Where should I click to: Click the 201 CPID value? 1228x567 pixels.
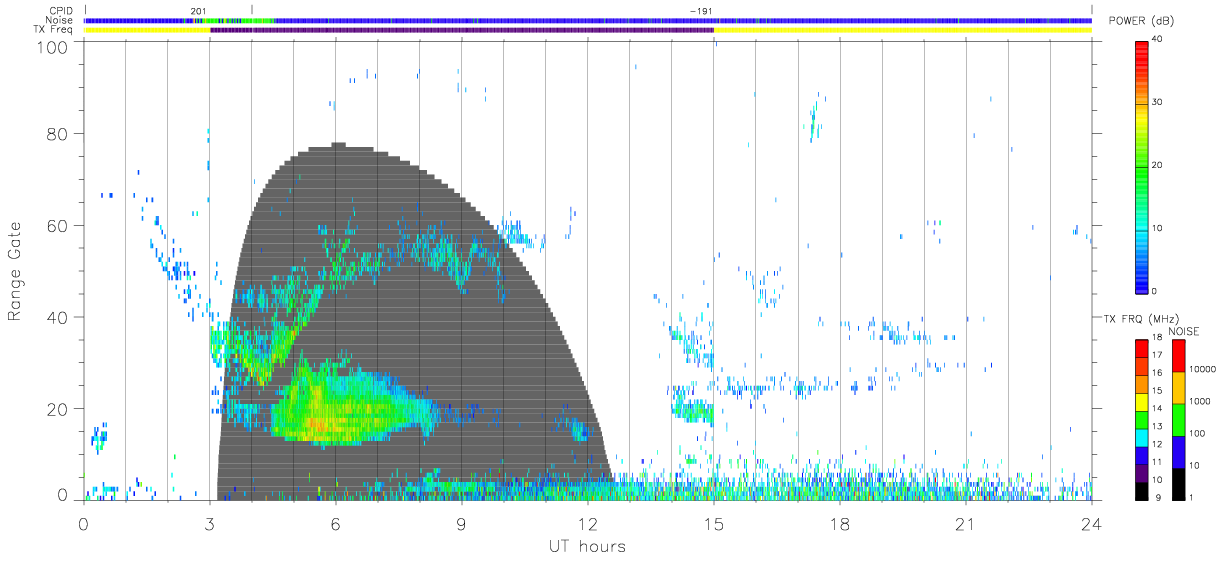pyautogui.click(x=197, y=11)
